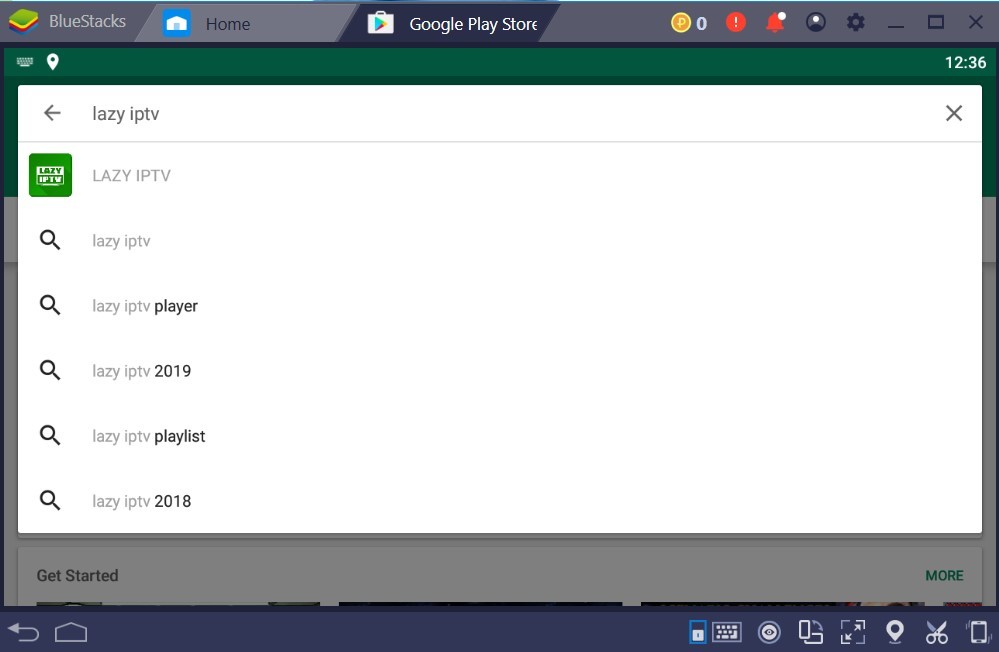Screen dimensions: 999x652
Task: Select the 'LAZY IPTV' app suggestion
Action: point(500,175)
